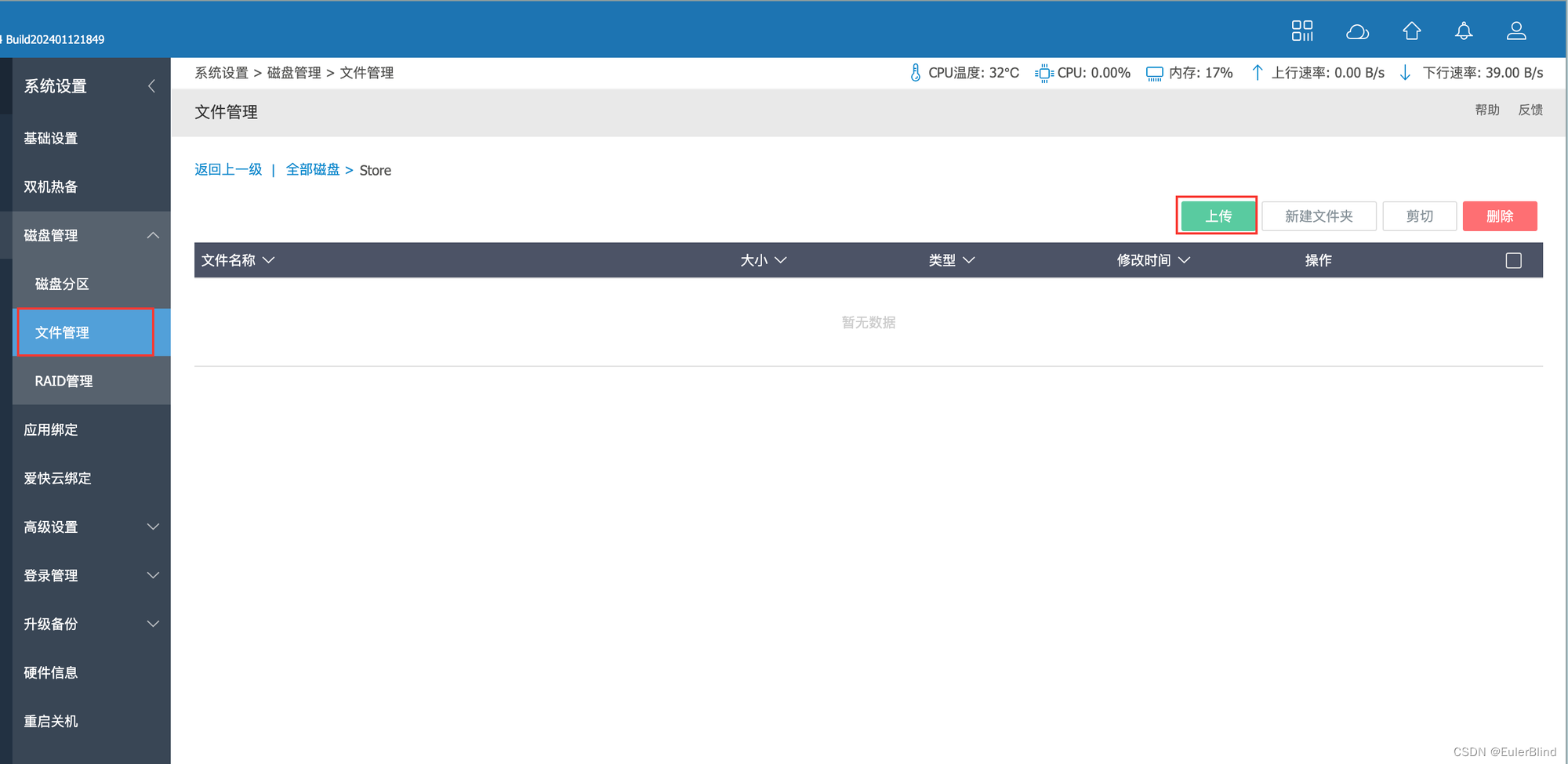Image resolution: width=1568 pixels, height=764 pixels.
Task: Sort by 文件名称 column arrow
Action: pos(269,260)
